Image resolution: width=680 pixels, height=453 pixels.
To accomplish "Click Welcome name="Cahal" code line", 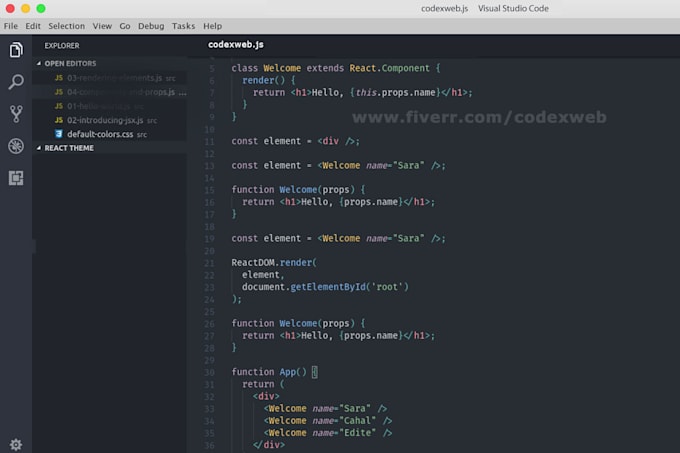I will [328, 420].
